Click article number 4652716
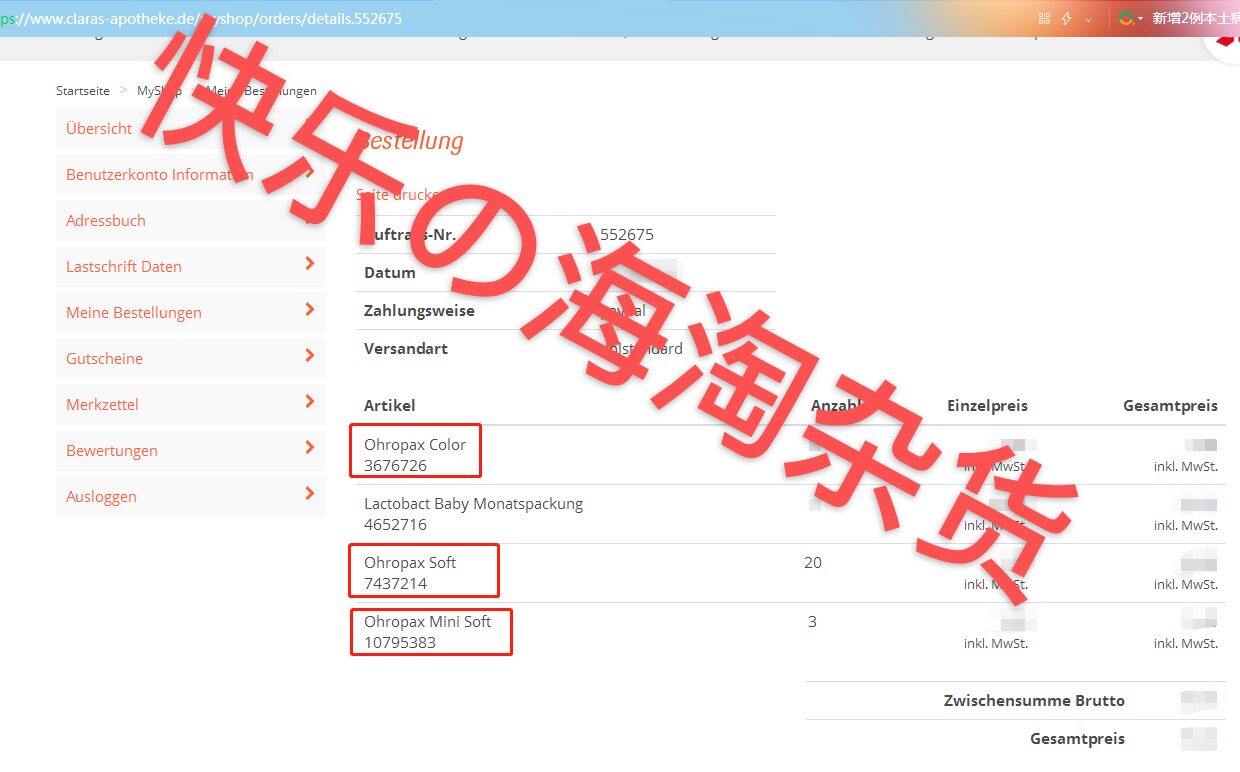 click(x=395, y=524)
